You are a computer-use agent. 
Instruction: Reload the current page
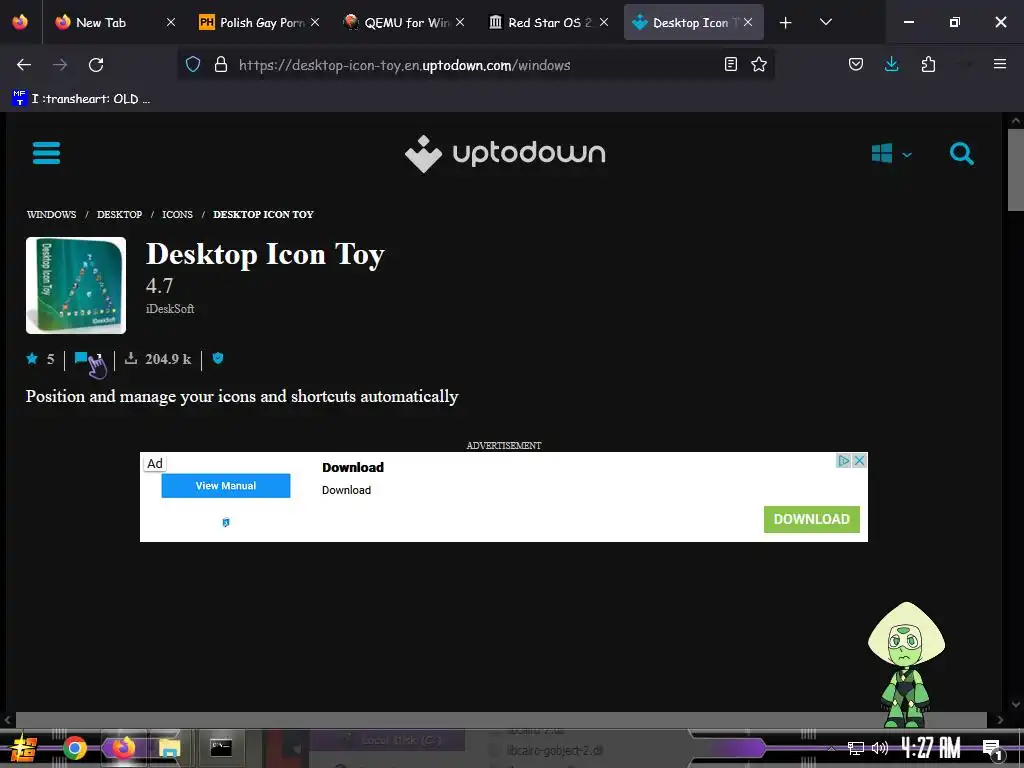tap(96, 65)
